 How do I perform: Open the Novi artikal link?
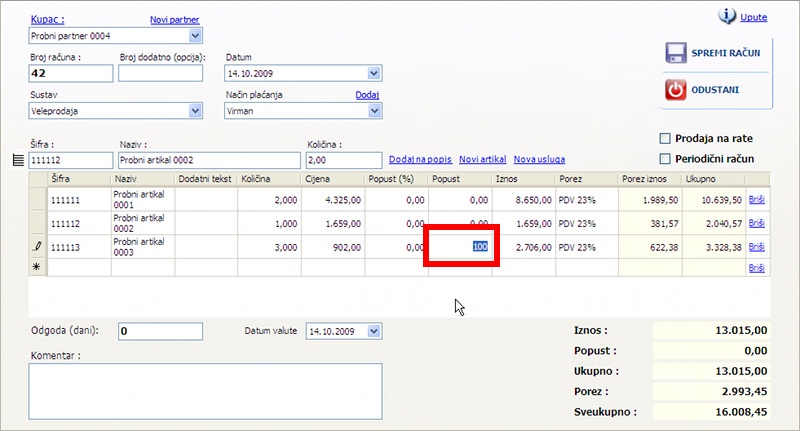pos(482,160)
